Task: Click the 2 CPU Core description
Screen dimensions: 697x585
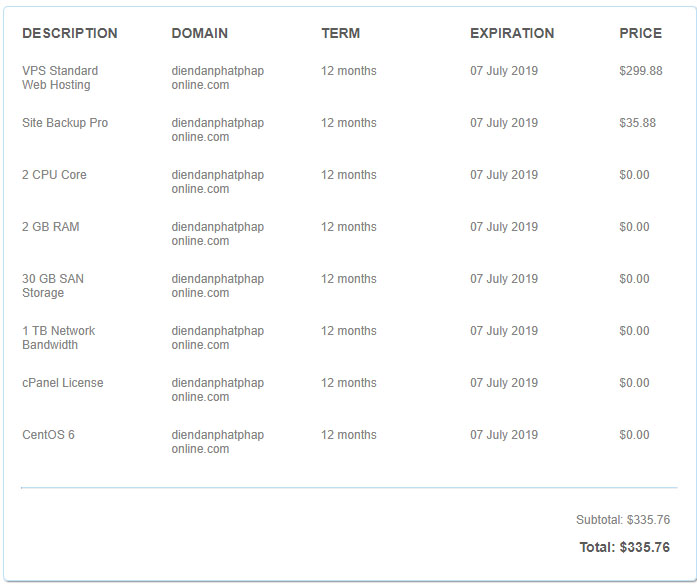Action: [54, 175]
